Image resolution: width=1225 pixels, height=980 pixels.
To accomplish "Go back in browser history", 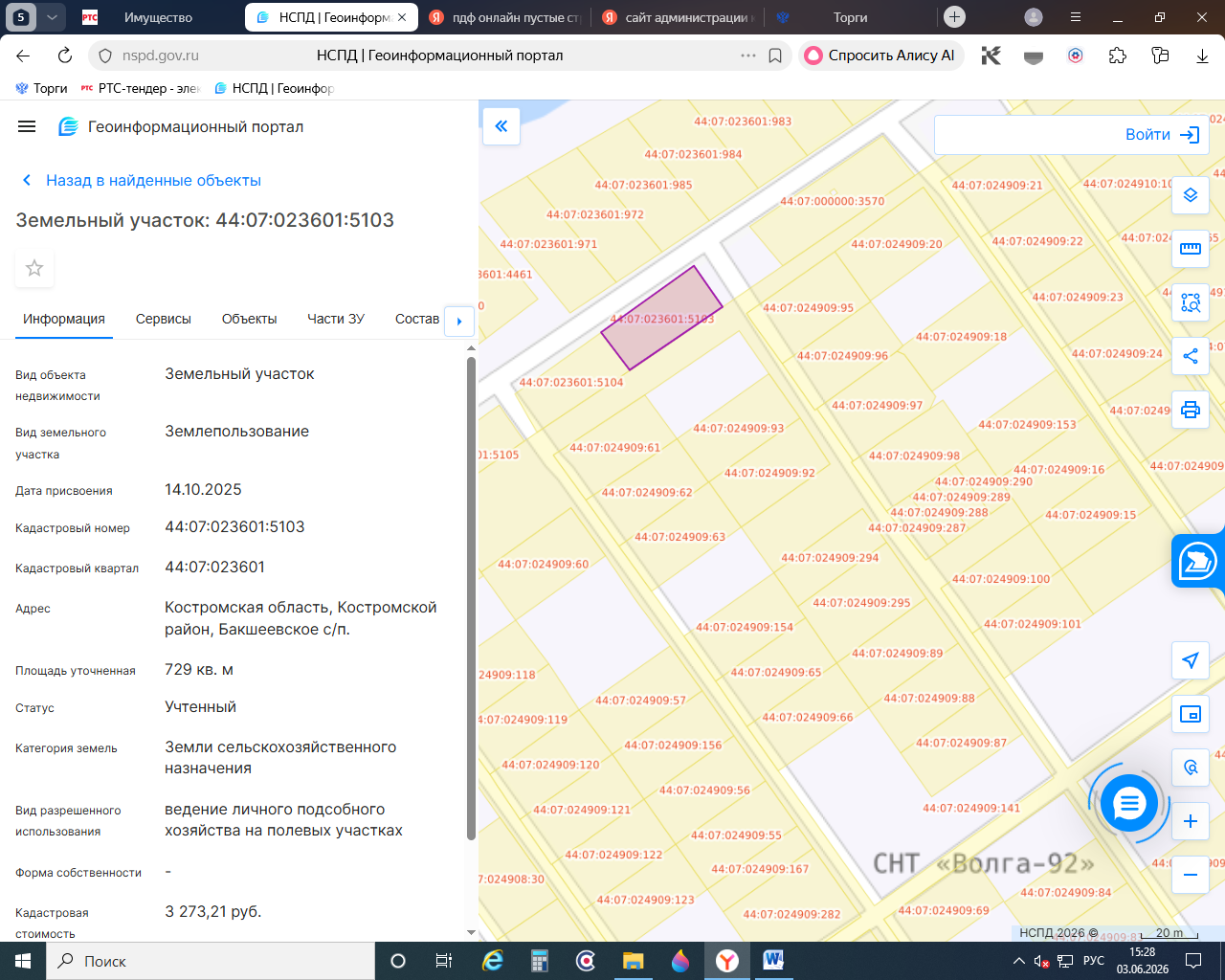I will [x=24, y=56].
